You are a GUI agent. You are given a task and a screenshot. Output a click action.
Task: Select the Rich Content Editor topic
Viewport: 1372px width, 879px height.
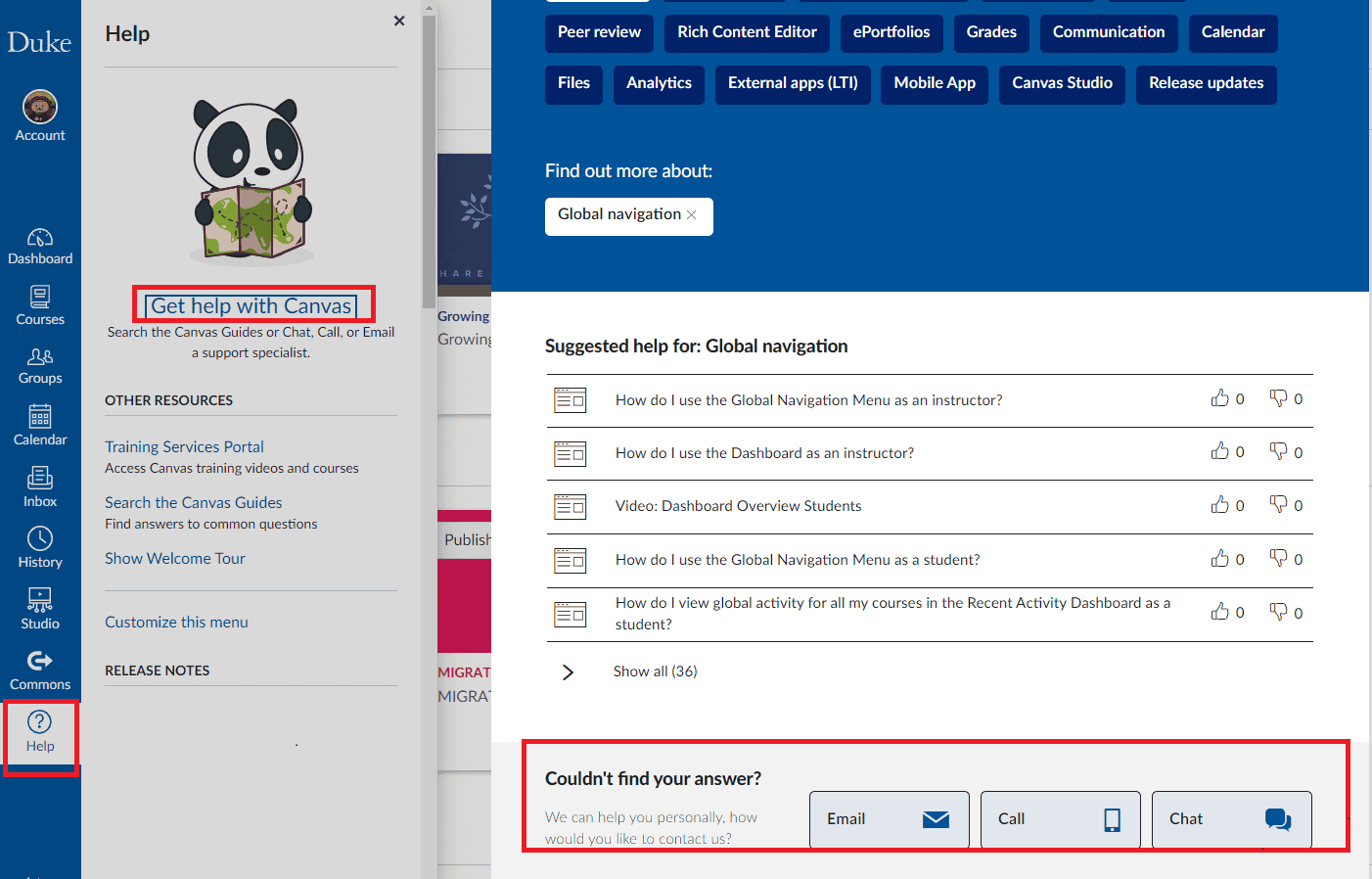tap(747, 32)
